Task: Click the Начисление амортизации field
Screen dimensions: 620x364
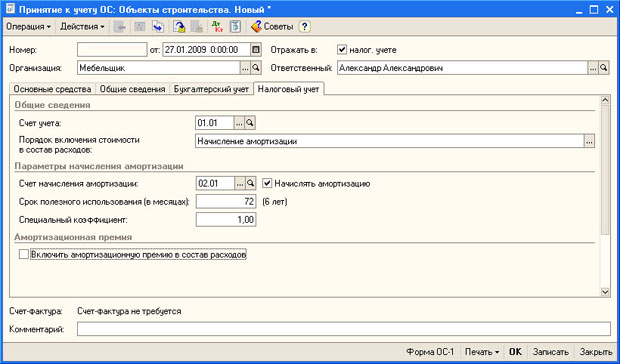Action: [389, 141]
